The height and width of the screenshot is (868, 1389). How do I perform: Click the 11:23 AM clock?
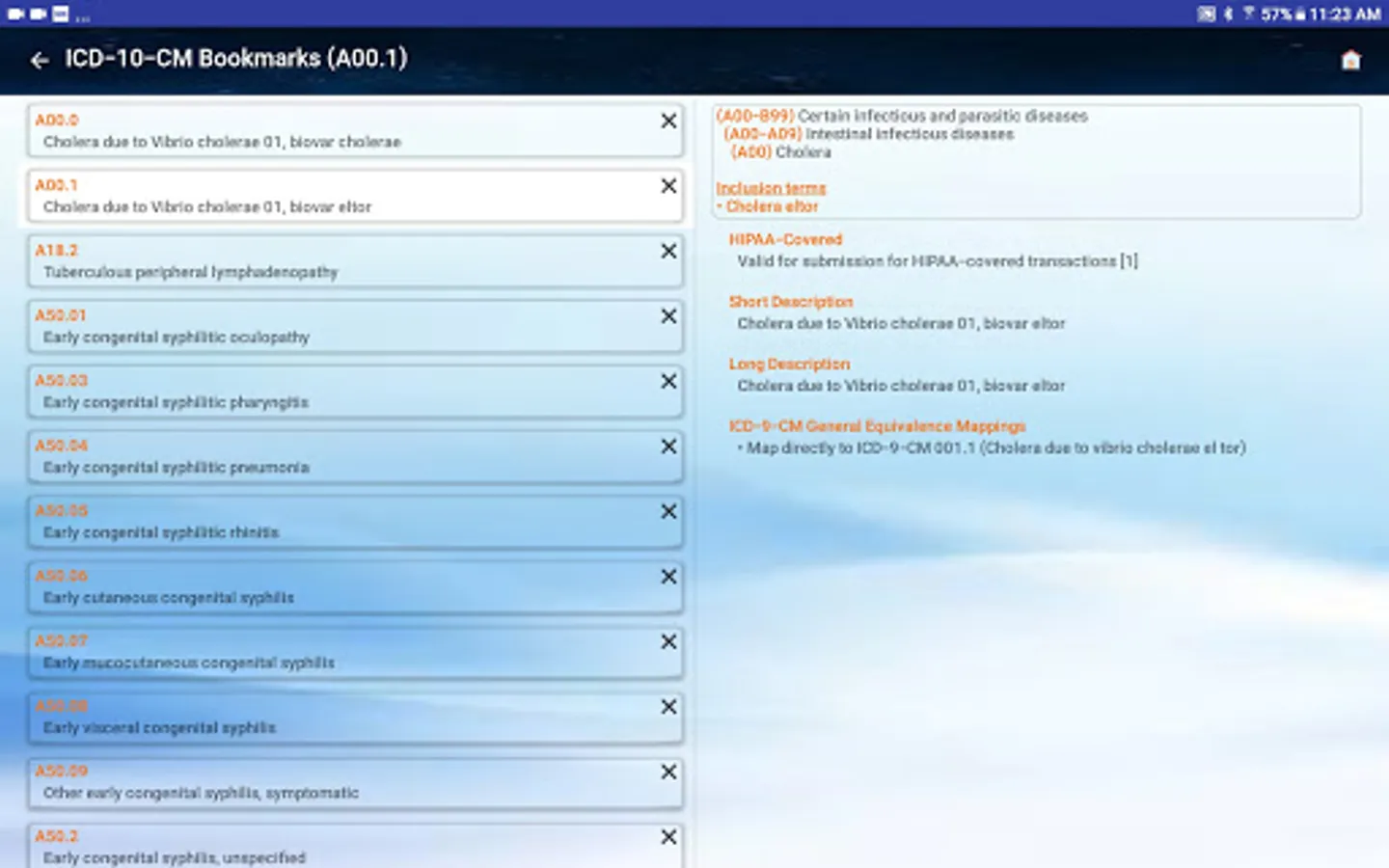coord(1345,14)
